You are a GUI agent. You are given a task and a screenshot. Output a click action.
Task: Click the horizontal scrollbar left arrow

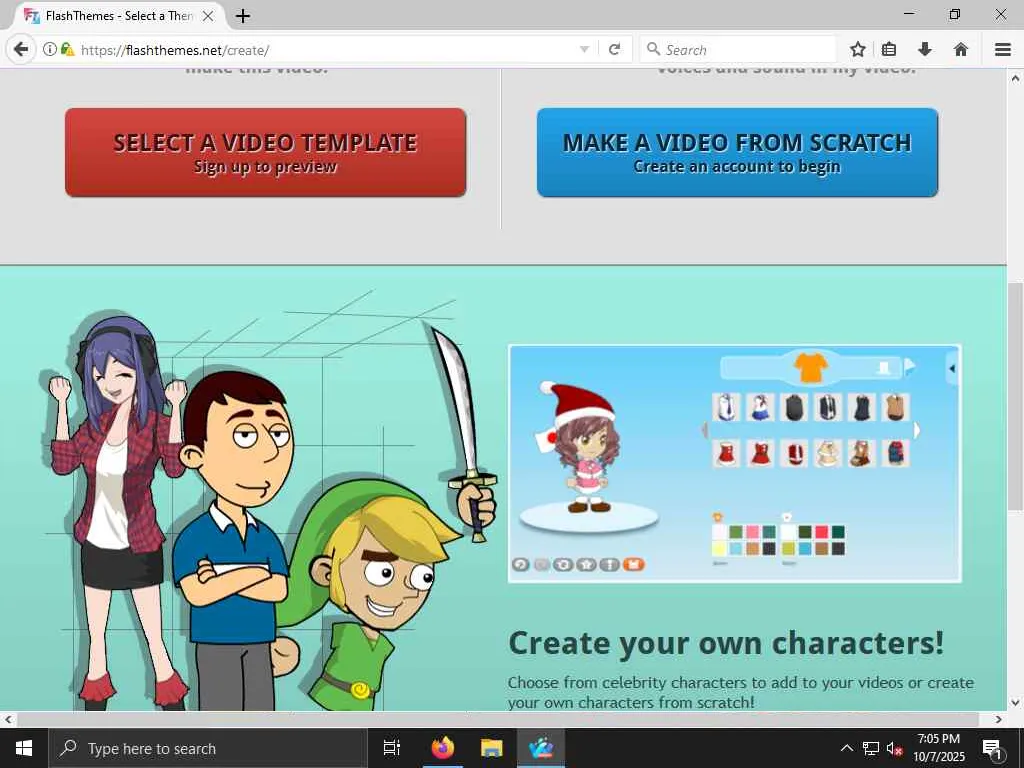coord(8,719)
